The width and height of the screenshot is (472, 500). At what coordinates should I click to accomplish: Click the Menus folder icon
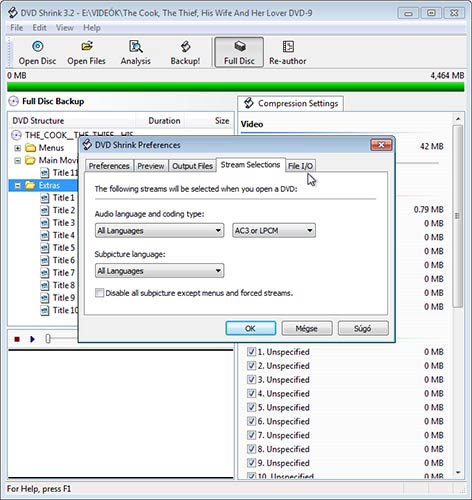click(x=31, y=148)
